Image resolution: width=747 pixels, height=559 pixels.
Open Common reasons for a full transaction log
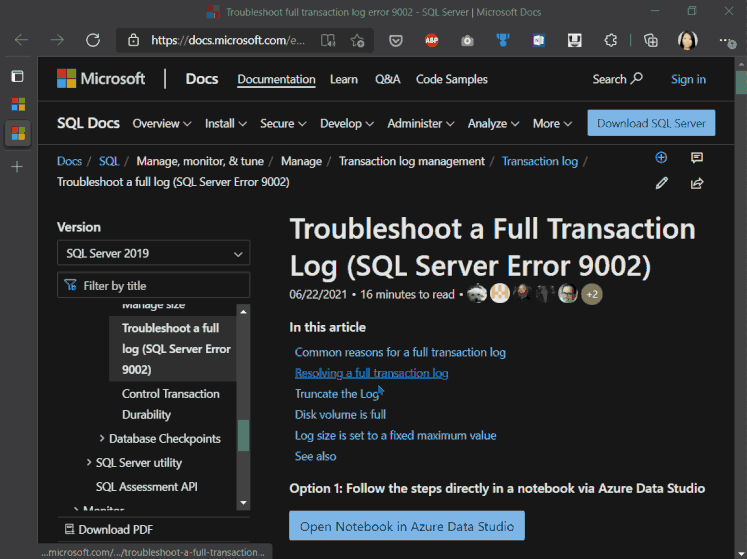tap(400, 352)
